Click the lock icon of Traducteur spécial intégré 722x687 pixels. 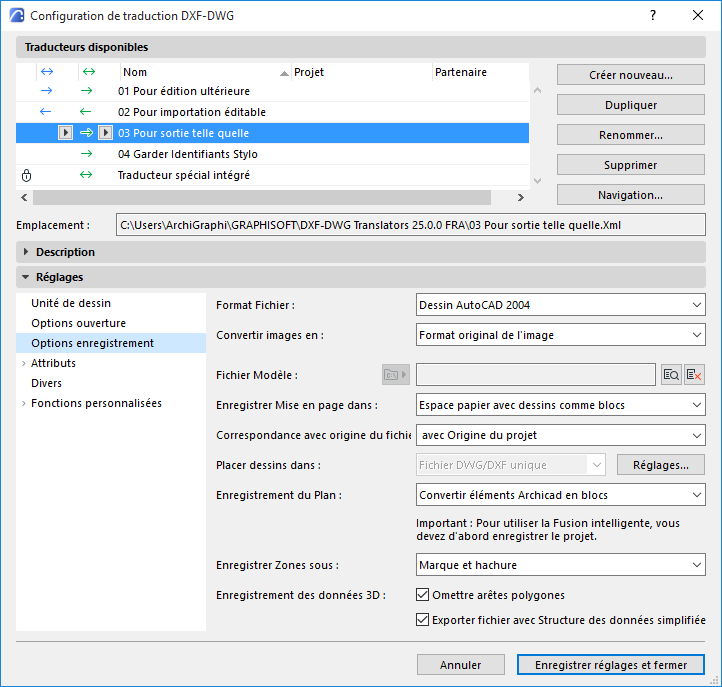(x=27, y=175)
